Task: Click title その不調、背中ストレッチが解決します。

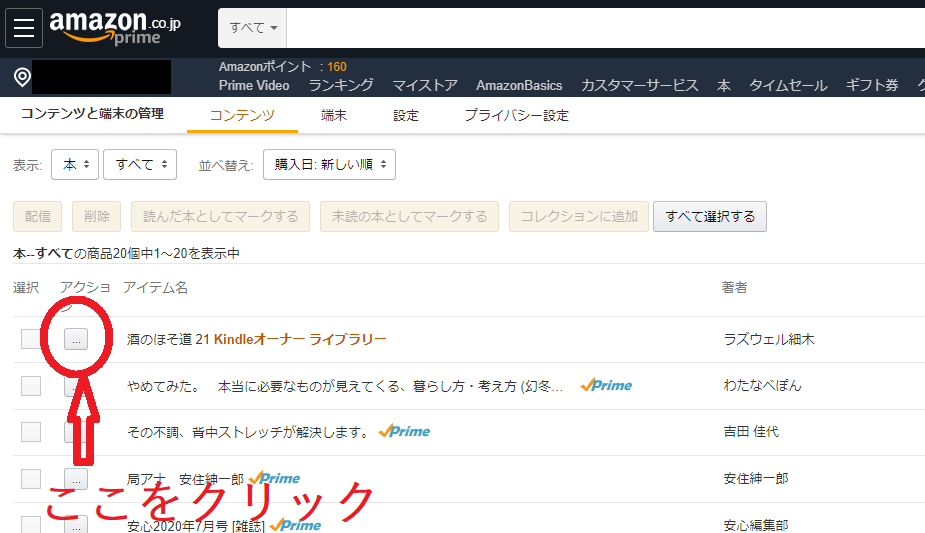Action: (x=248, y=432)
